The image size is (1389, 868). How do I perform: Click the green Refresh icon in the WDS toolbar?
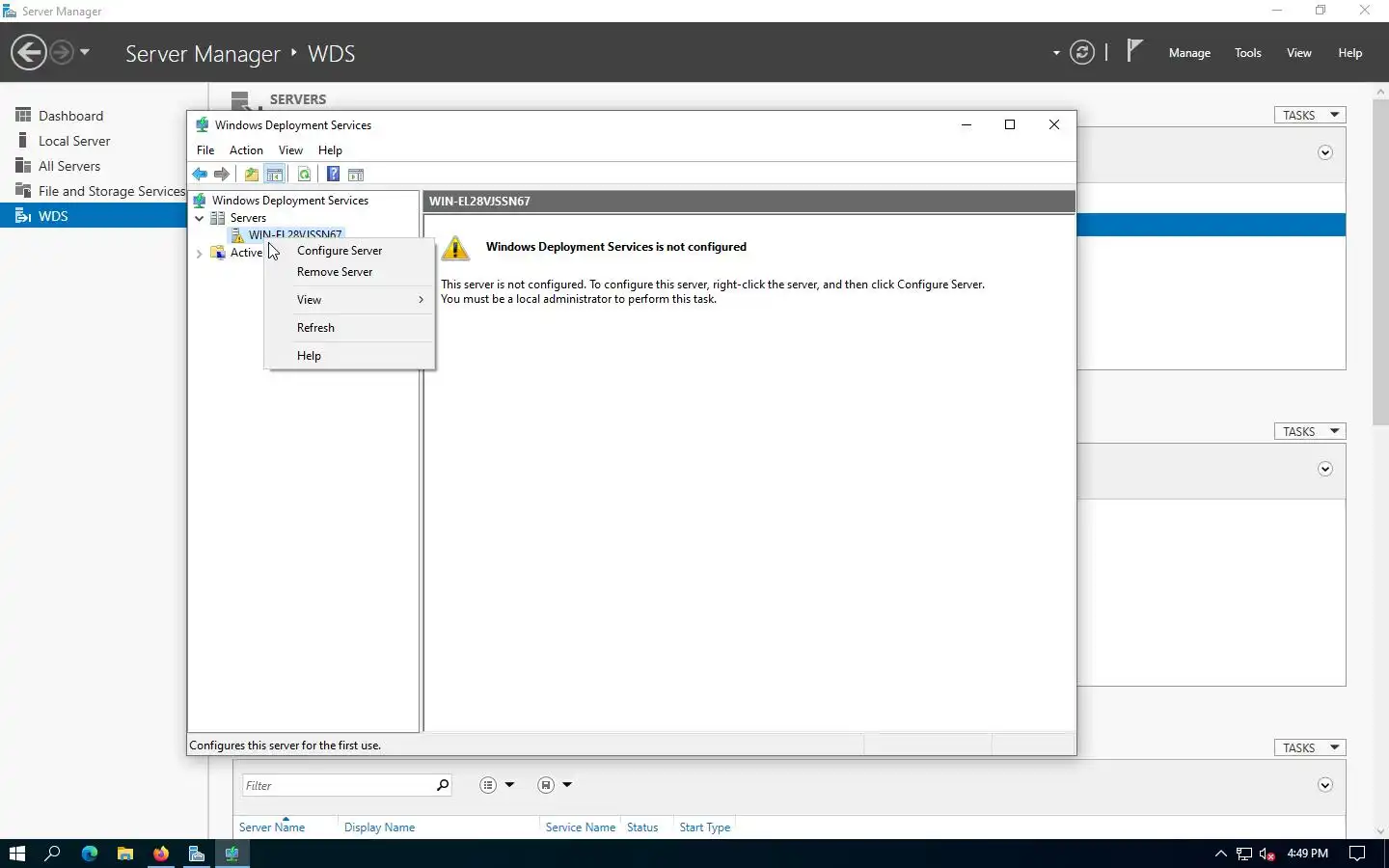point(304,175)
